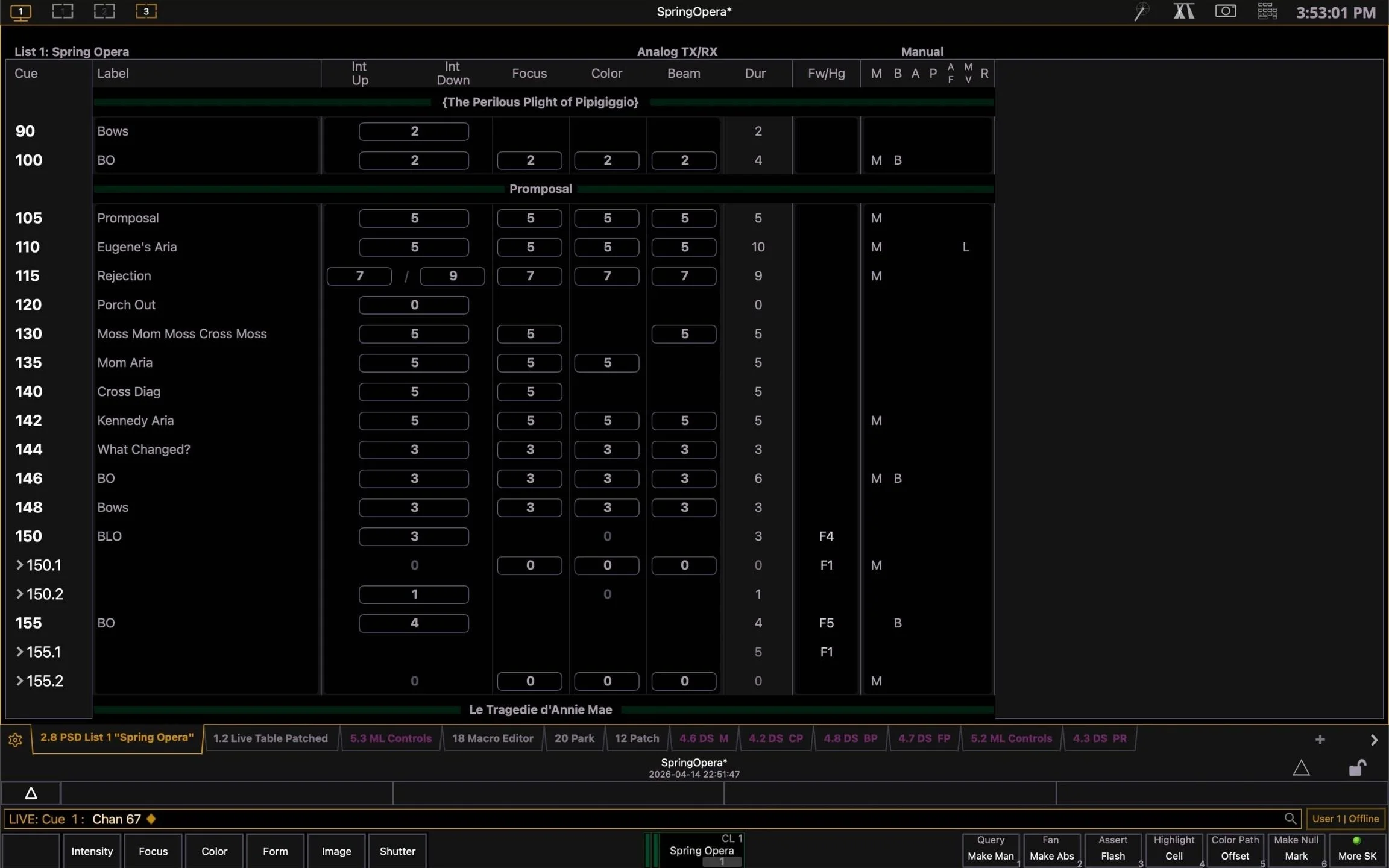
Task: Click the F4 Fw/Hg value of cue 150
Action: 826,536
